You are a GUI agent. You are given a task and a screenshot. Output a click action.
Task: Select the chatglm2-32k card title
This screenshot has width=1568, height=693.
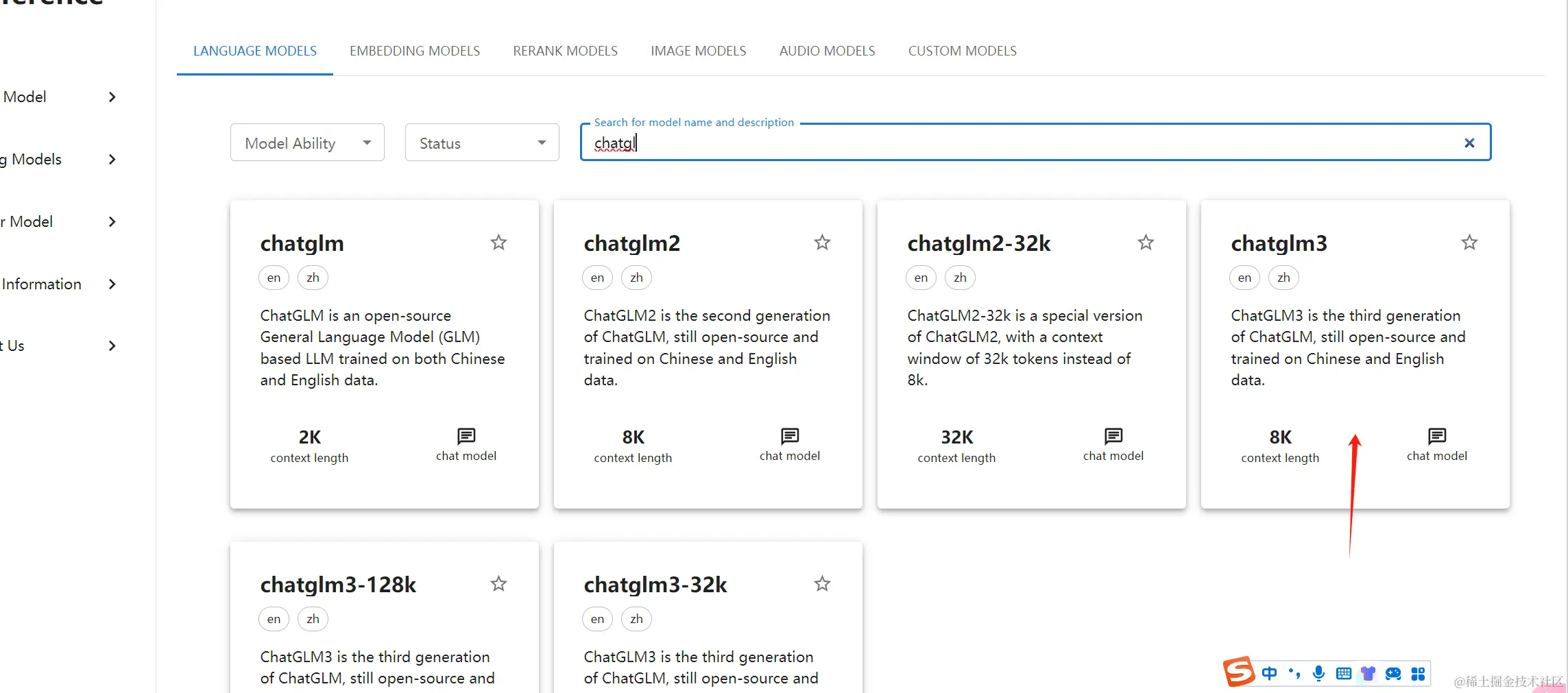pos(979,243)
